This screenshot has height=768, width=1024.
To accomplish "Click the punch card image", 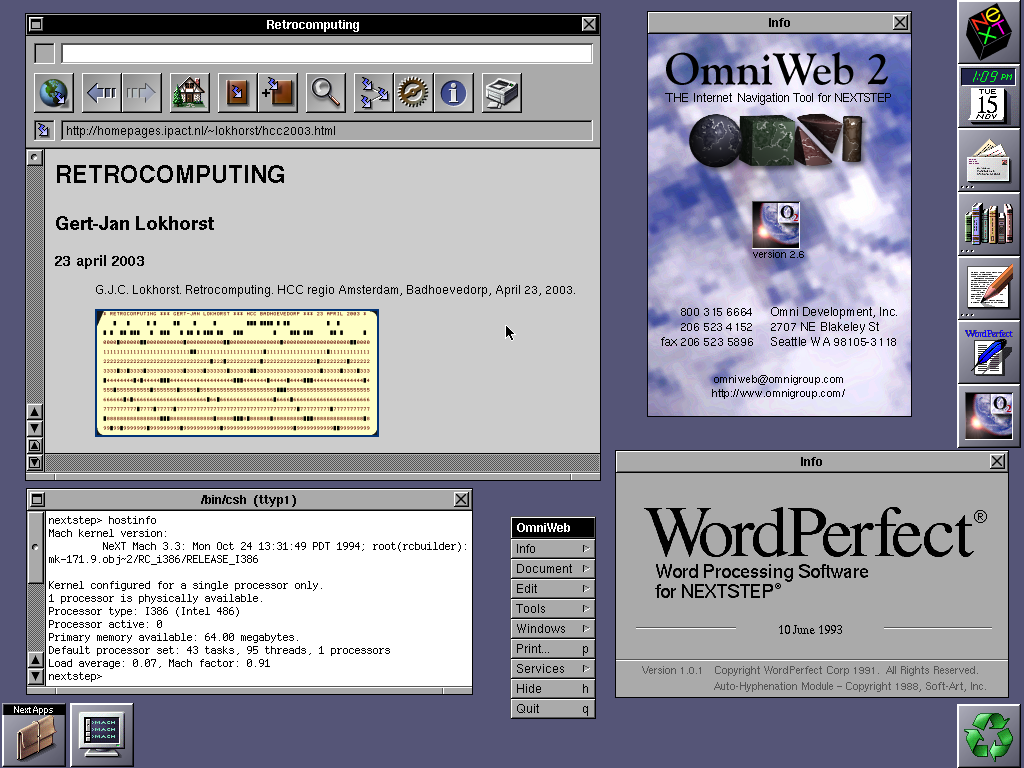I will (237, 373).
